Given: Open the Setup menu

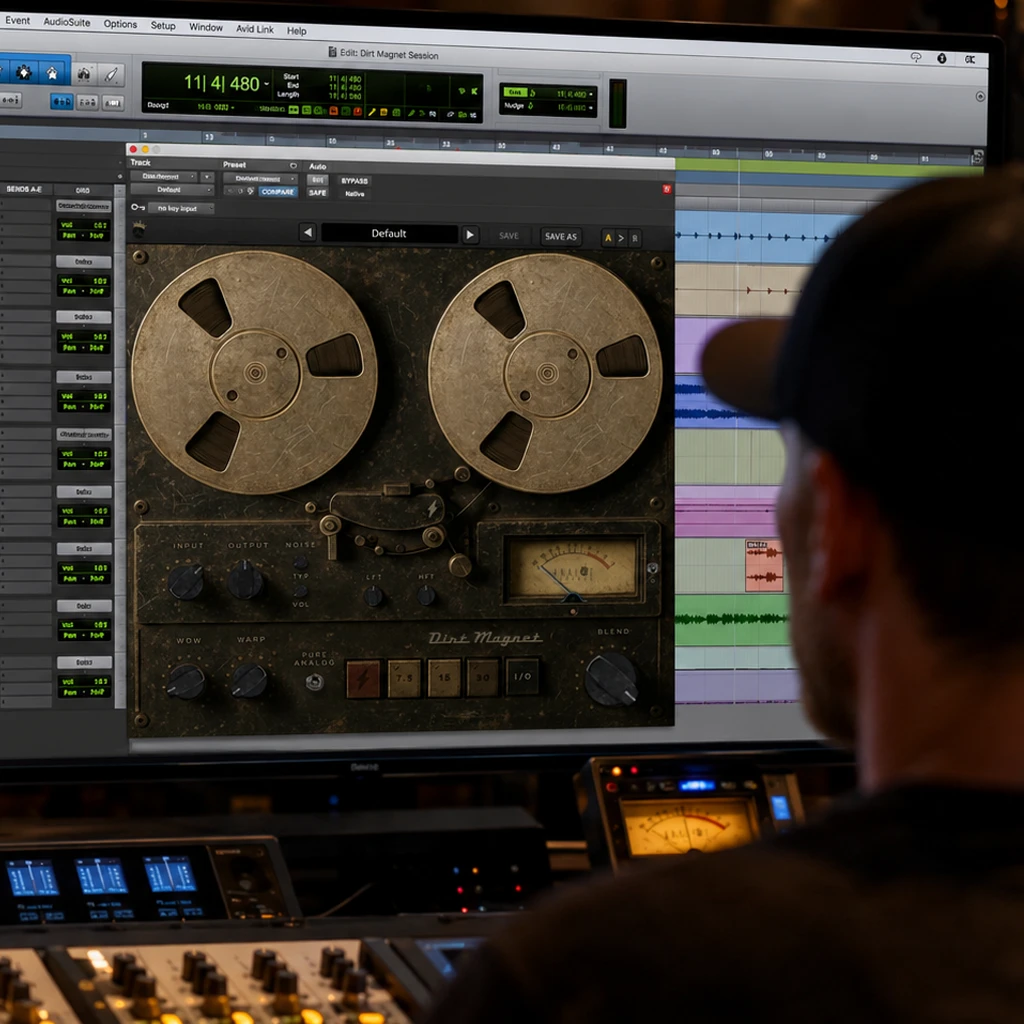Looking at the screenshot, I should tap(163, 25).
